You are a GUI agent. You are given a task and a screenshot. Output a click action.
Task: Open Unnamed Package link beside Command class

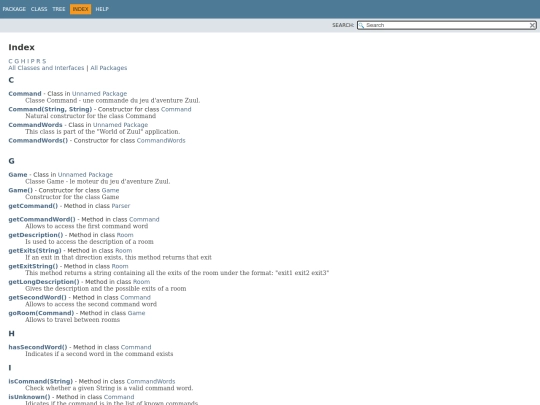pyautogui.click(x=100, y=94)
